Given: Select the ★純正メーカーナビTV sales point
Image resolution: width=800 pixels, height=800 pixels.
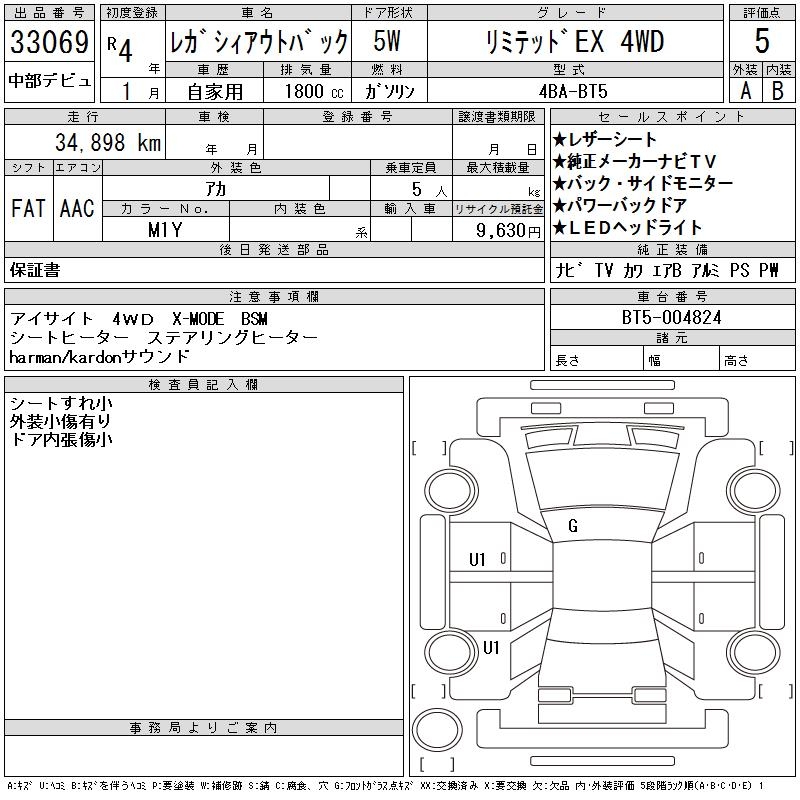Looking at the screenshot, I should 634,161.
